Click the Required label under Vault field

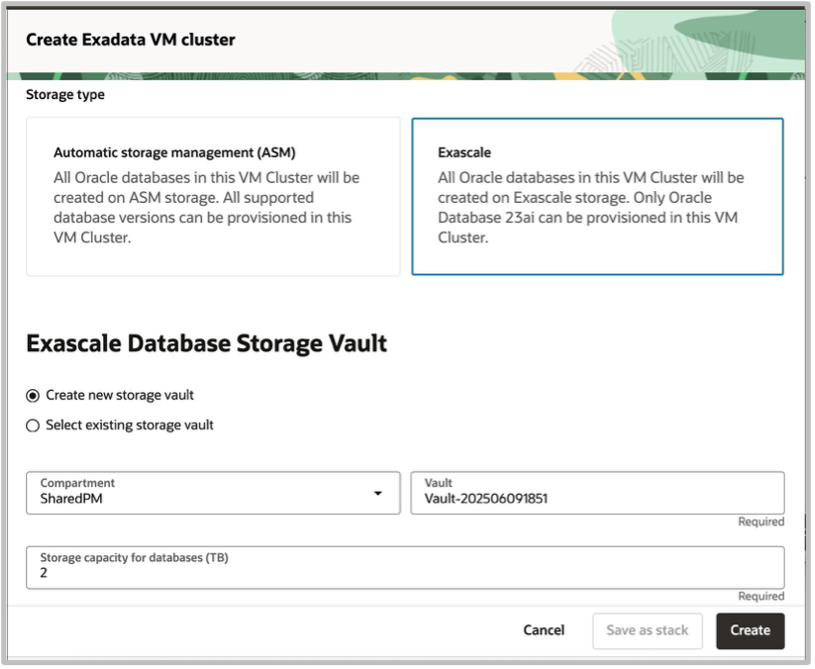762,521
